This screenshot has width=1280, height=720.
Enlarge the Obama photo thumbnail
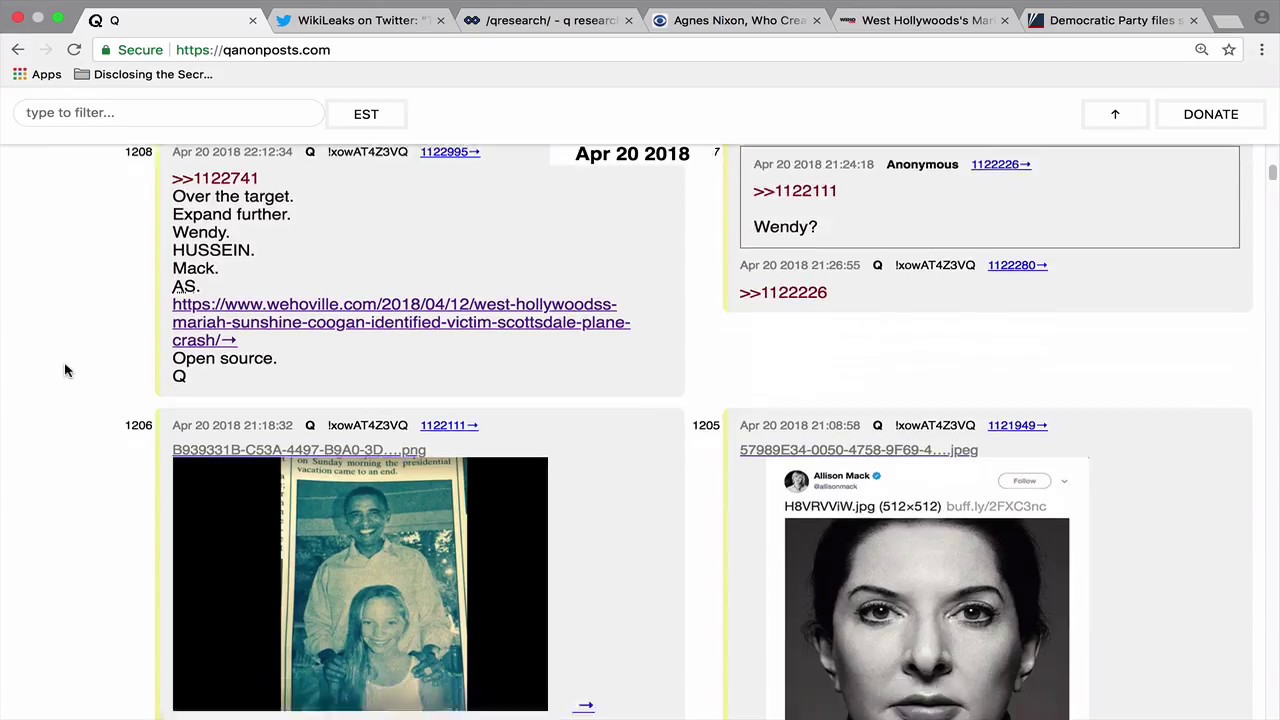coord(360,584)
